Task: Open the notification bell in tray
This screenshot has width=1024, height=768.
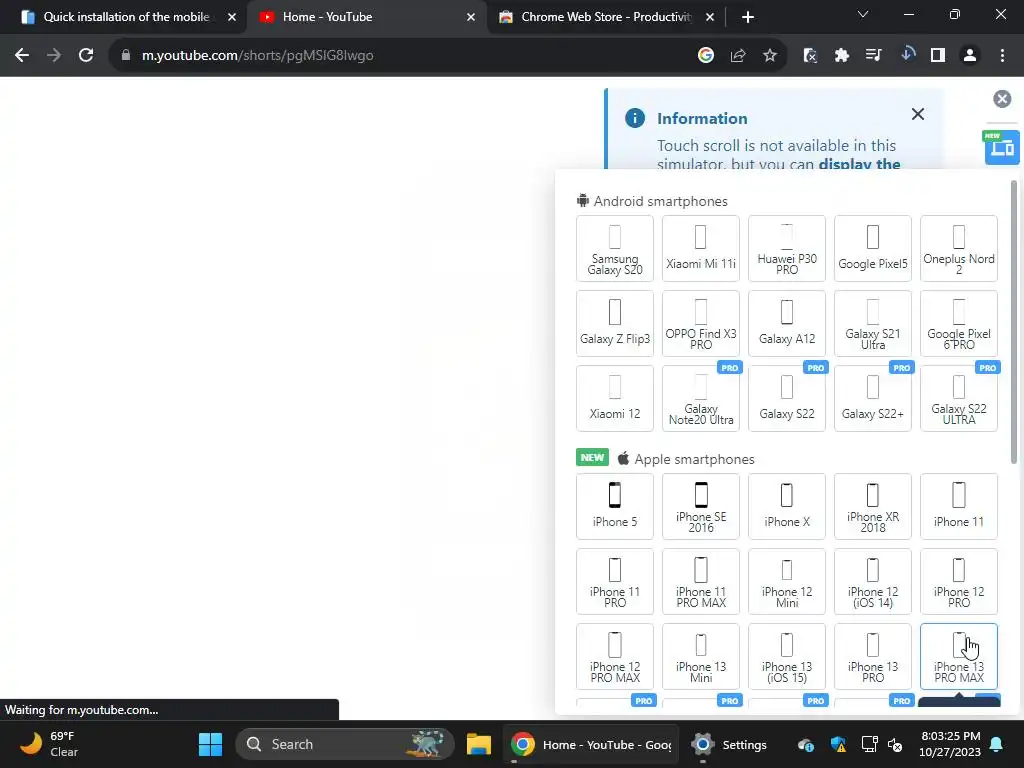Action: point(997,744)
